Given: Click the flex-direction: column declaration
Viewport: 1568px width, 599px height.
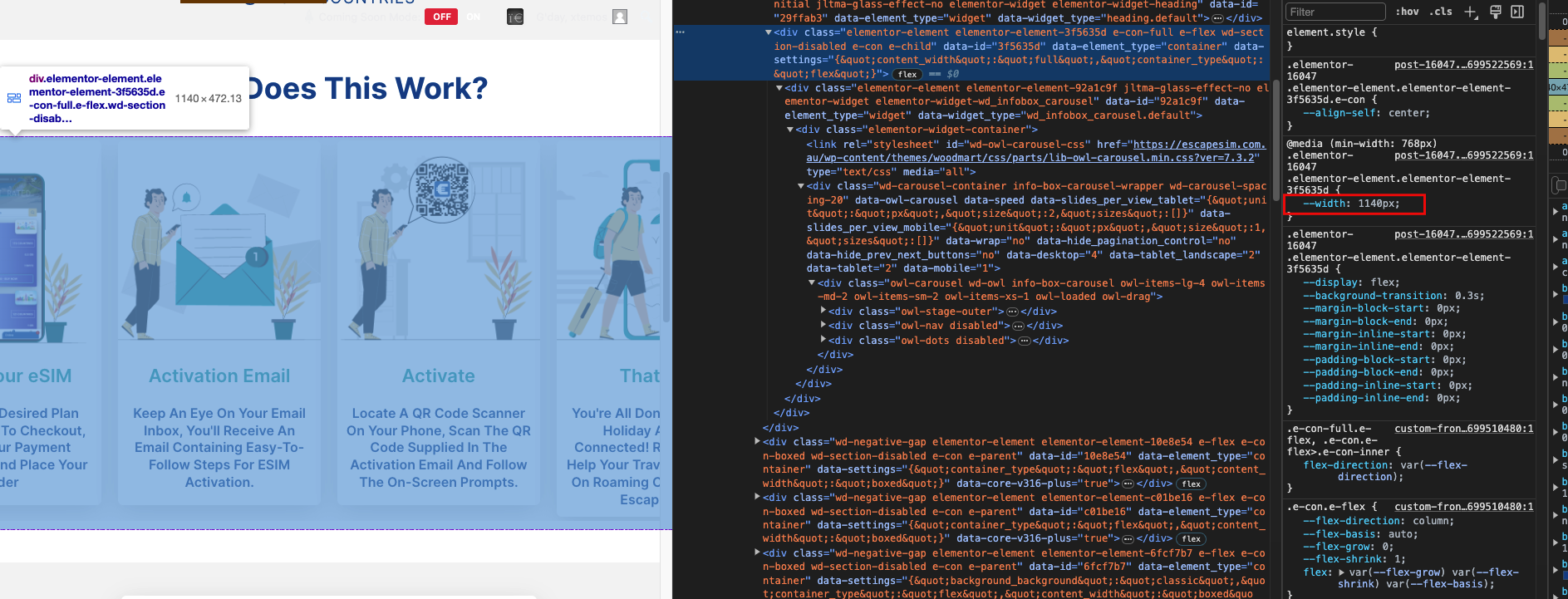Looking at the screenshot, I should (x=1379, y=521).
